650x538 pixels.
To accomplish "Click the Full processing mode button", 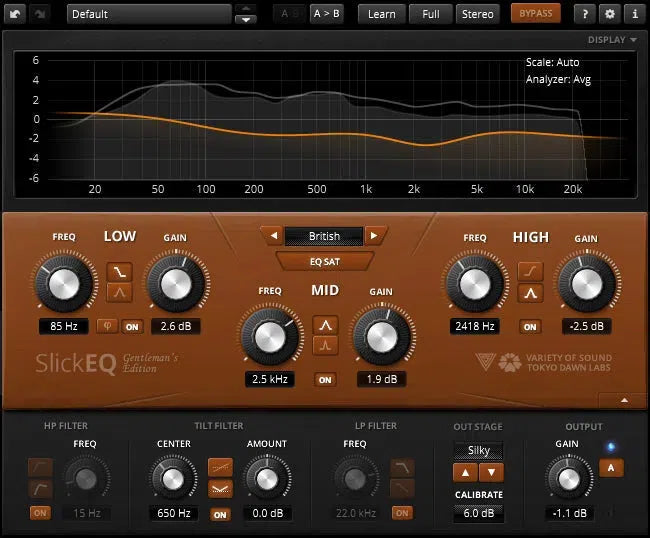I will pyautogui.click(x=430, y=14).
